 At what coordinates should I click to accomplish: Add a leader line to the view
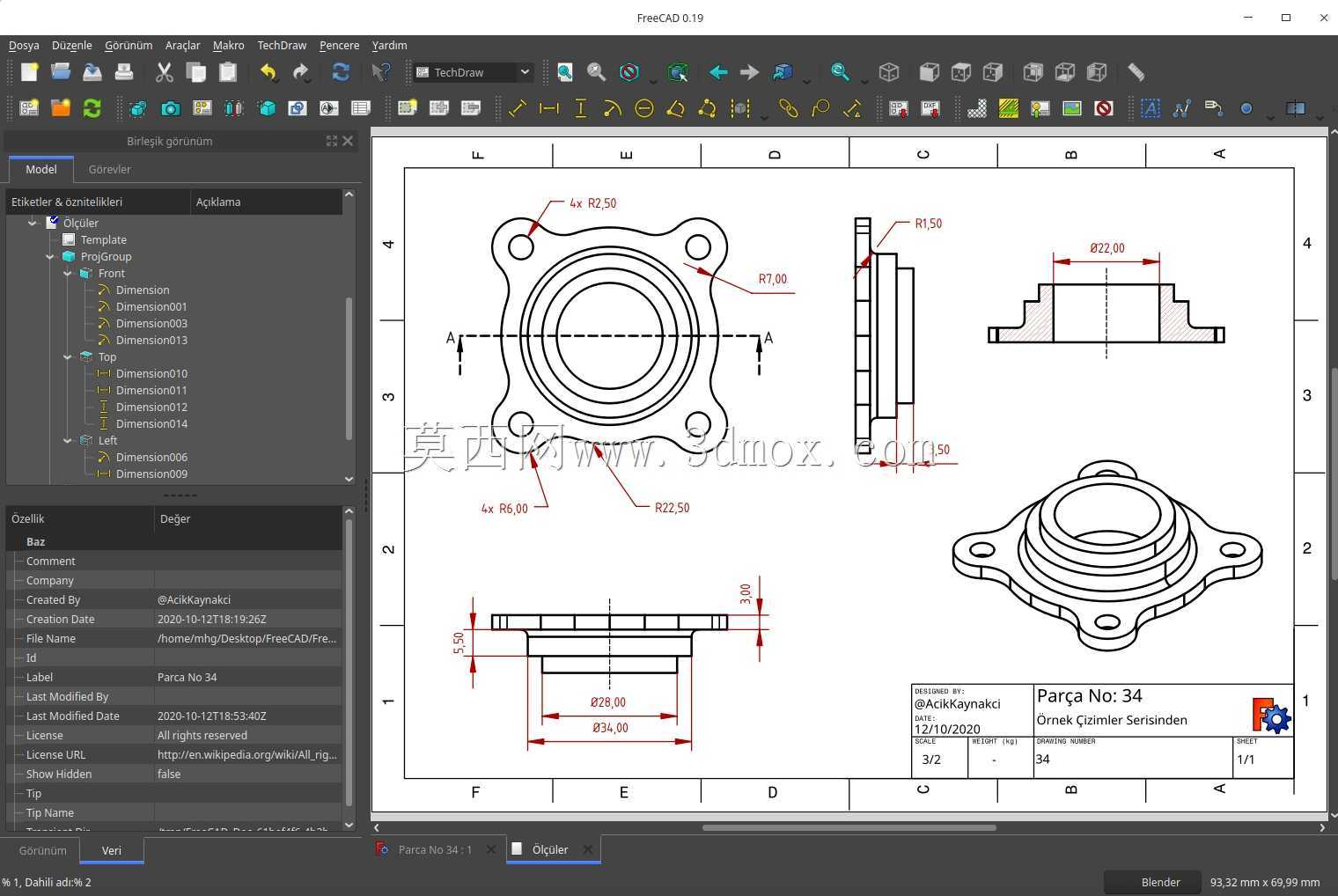1182,108
